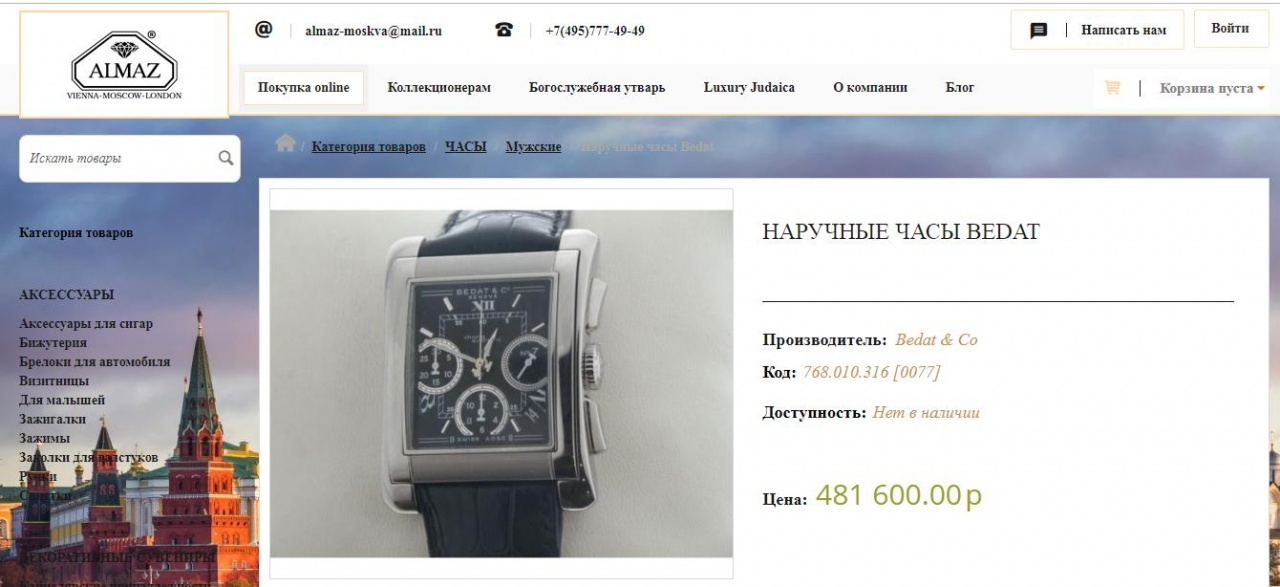1280x587 pixels.
Task: Expand the Корзина пуста cart dropdown
Action: (x=1212, y=88)
